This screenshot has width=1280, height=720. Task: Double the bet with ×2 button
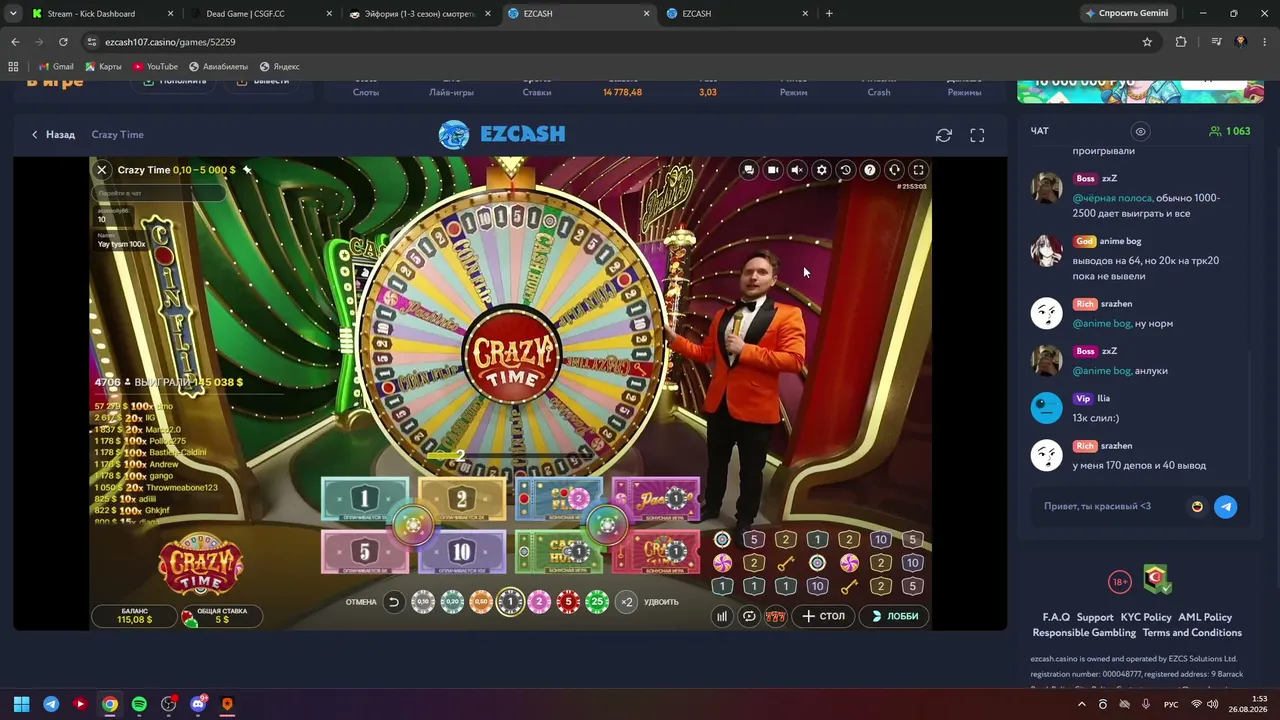627,602
